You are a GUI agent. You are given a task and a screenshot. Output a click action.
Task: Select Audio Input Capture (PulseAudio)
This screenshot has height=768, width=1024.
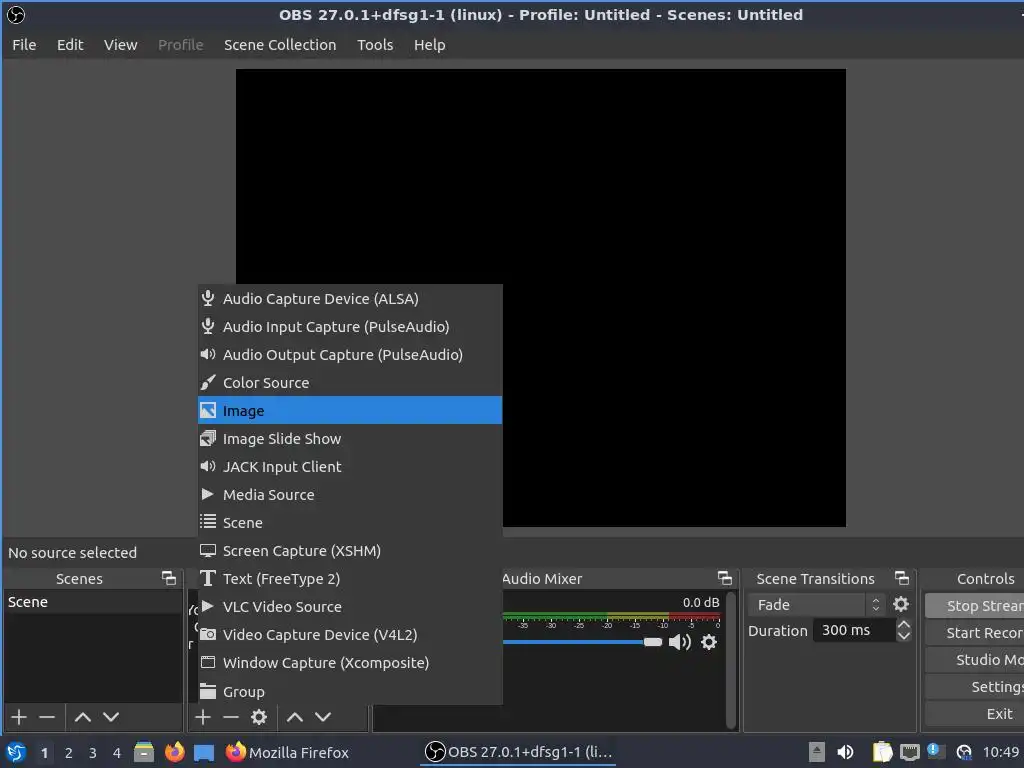point(350,327)
